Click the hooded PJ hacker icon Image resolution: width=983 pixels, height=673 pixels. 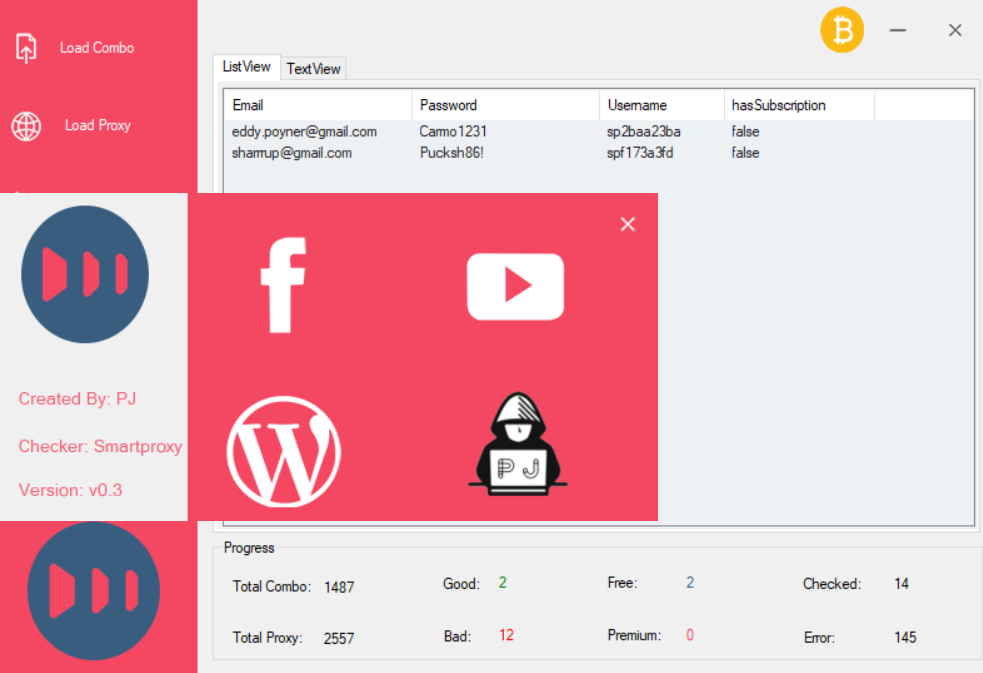(517, 443)
